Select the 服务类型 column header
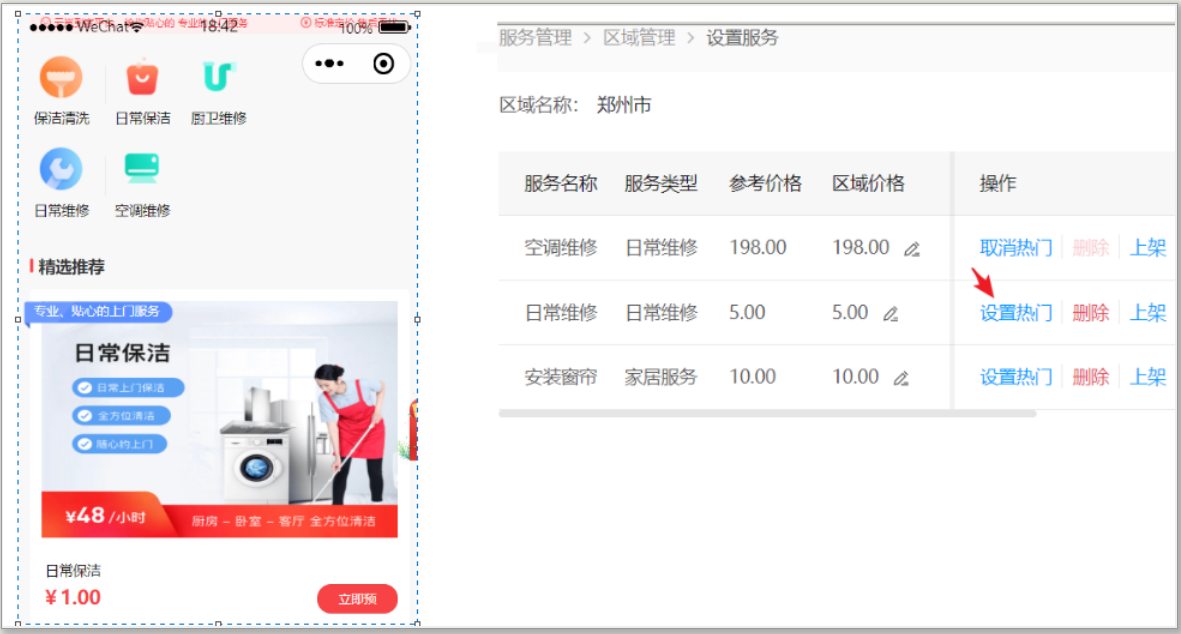The image size is (1181, 634). tap(661, 183)
